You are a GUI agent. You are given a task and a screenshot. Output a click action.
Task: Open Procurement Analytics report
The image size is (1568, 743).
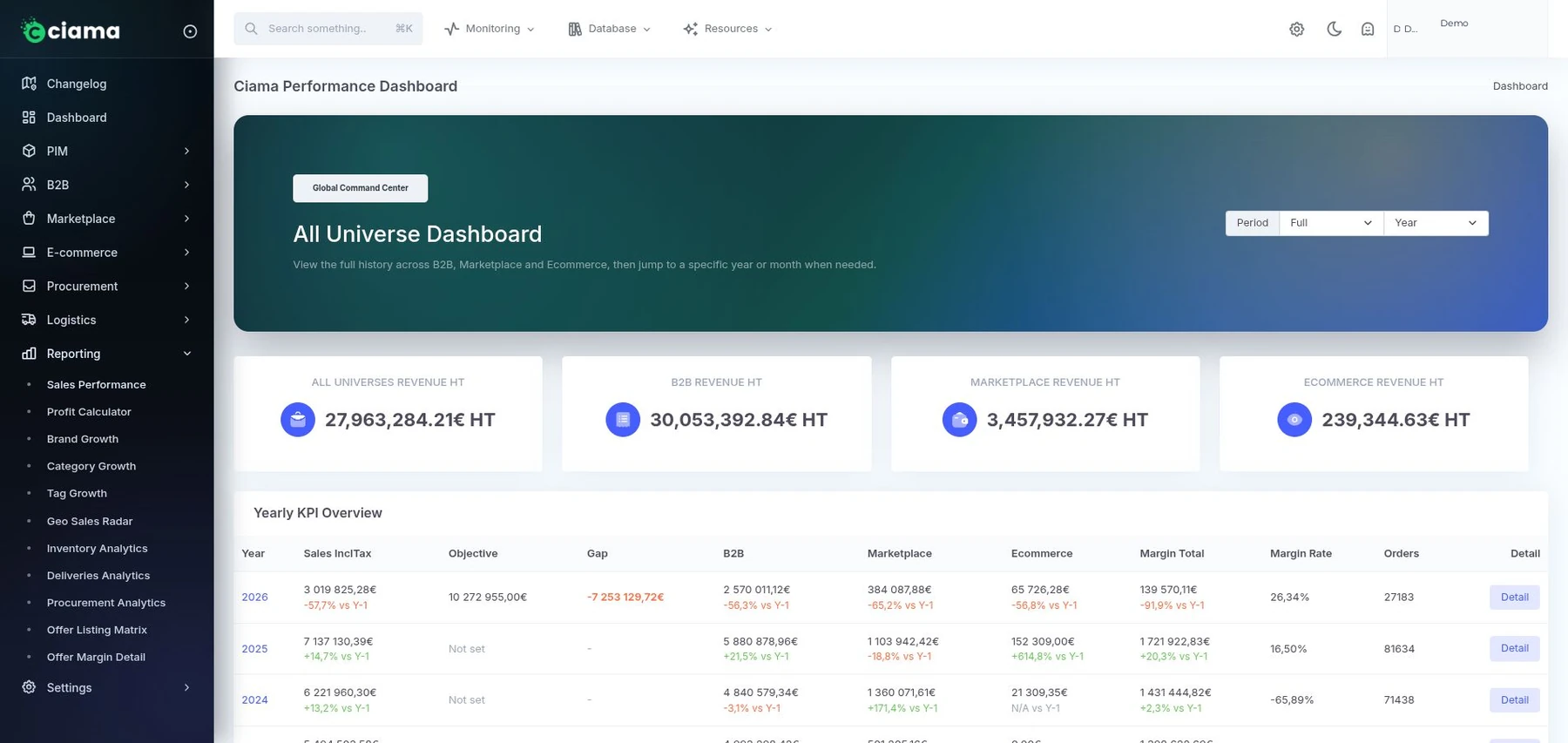click(106, 603)
